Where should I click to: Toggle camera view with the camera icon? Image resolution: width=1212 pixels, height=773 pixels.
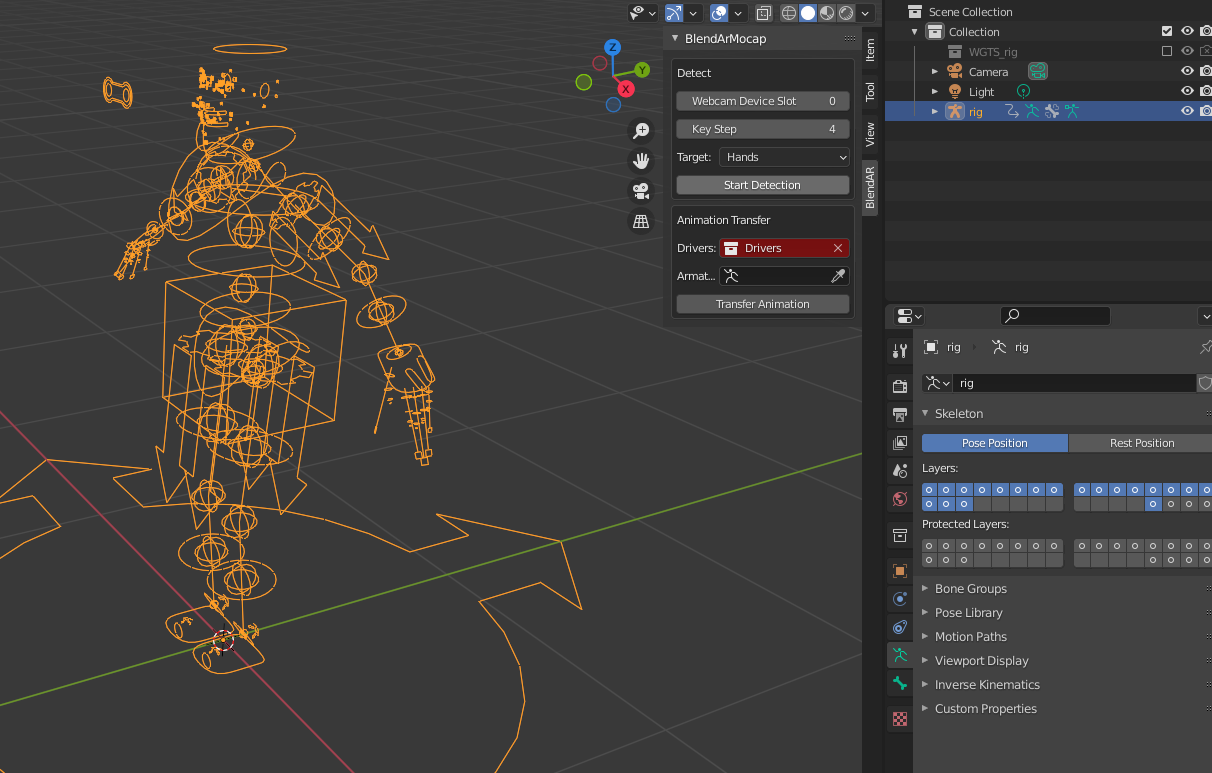tap(641, 190)
